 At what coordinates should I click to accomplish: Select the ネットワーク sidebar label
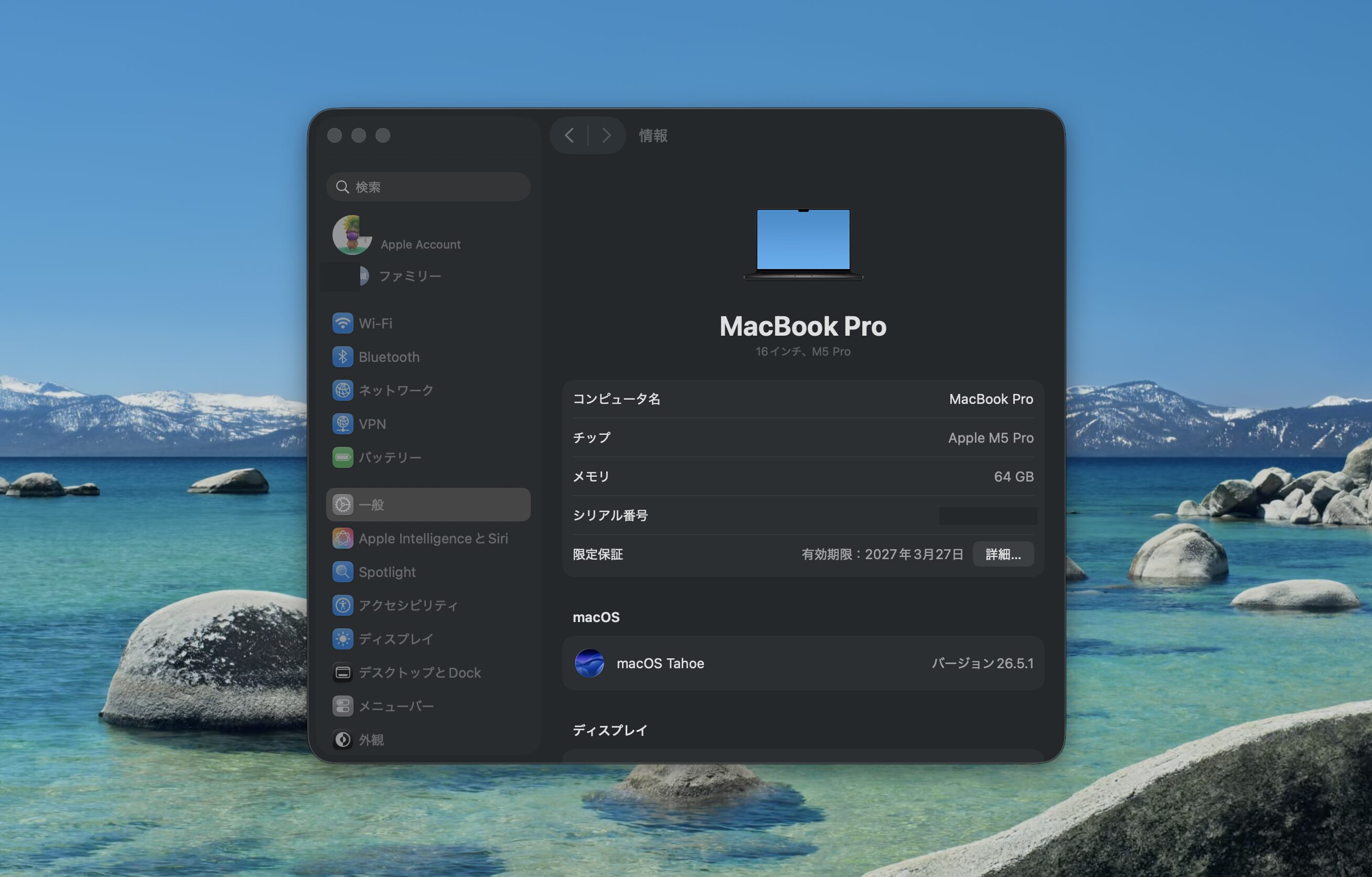click(396, 390)
